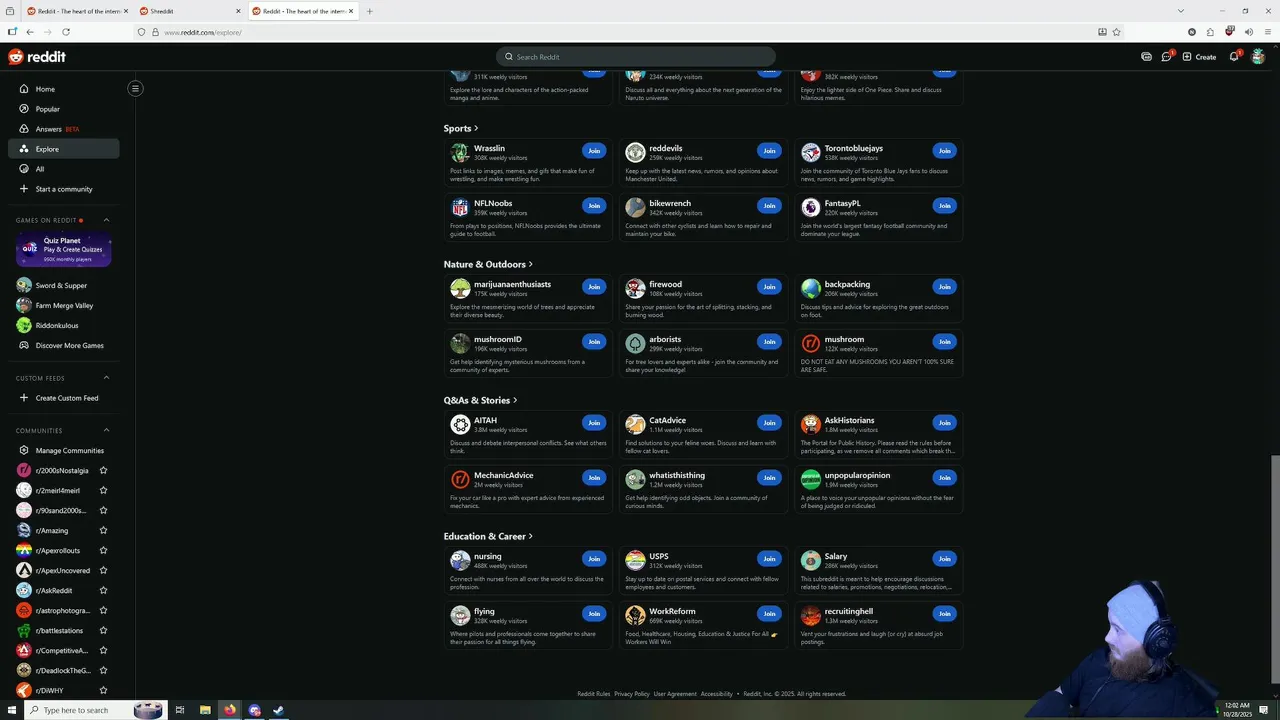Click the Riddonkulous game icon
The width and height of the screenshot is (1280, 720).
tap(24, 325)
